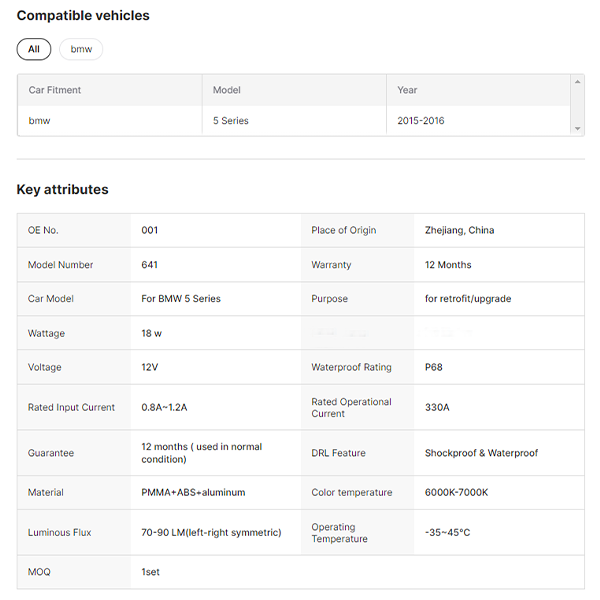The height and width of the screenshot is (600, 600).
Task: Click the "5 Series" model cell
Action: (x=231, y=121)
